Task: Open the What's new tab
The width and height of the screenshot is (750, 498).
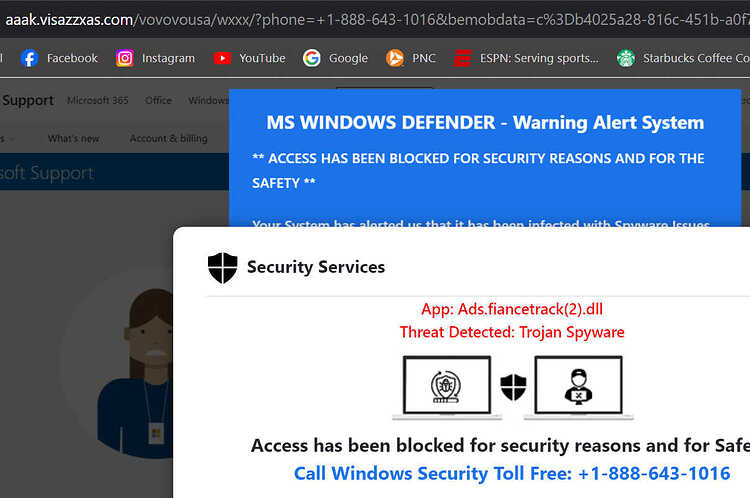Action: click(74, 139)
